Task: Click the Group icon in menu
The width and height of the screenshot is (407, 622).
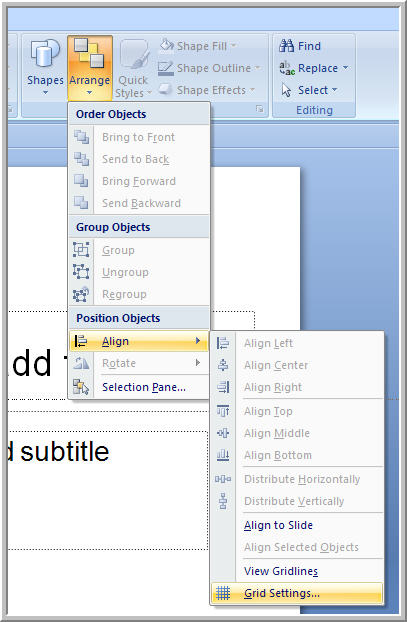Action: 81,250
